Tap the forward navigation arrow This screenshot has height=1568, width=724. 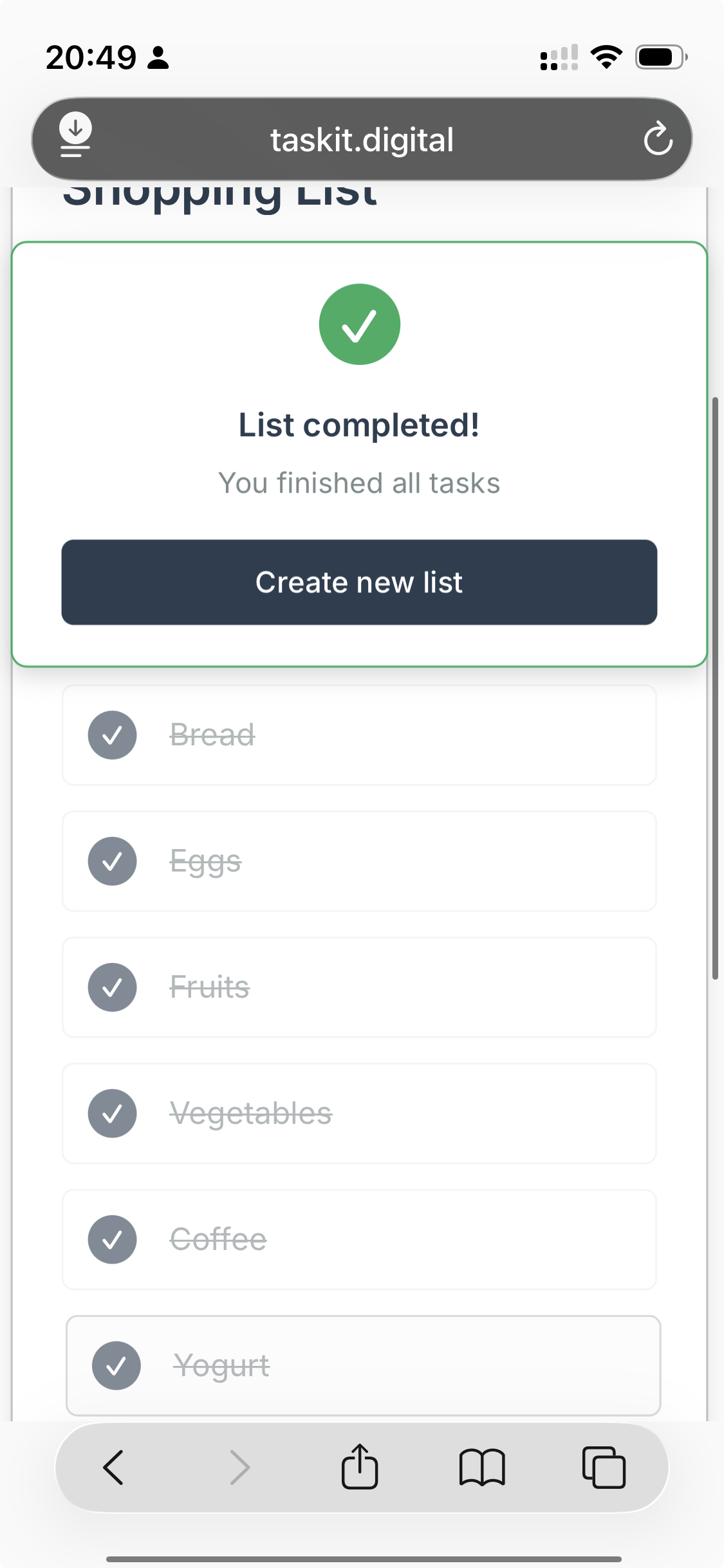pos(239,1467)
